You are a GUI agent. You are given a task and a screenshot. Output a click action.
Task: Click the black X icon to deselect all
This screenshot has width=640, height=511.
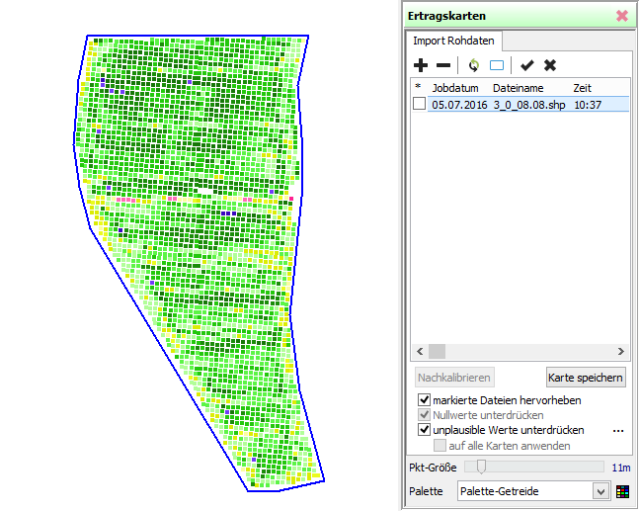coord(549,66)
